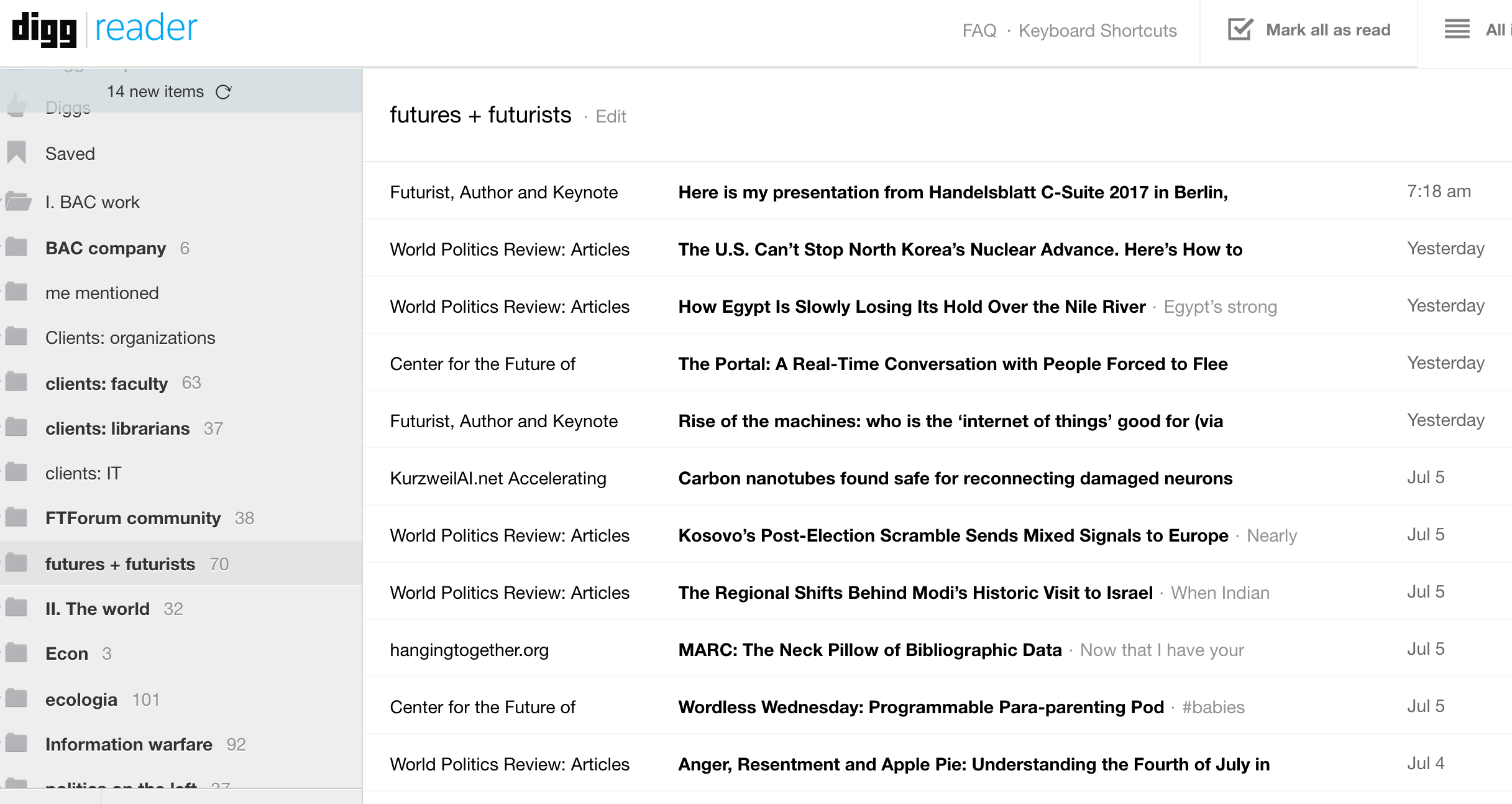Click the folder icon beside BAC company
The height and width of the screenshot is (804, 1512).
point(16,247)
